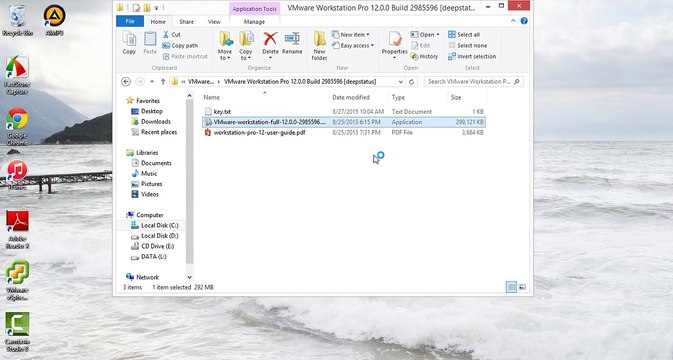Open the Customize Quick Access Toolbar dropdown
The image size is (673, 360).
click(157, 8)
